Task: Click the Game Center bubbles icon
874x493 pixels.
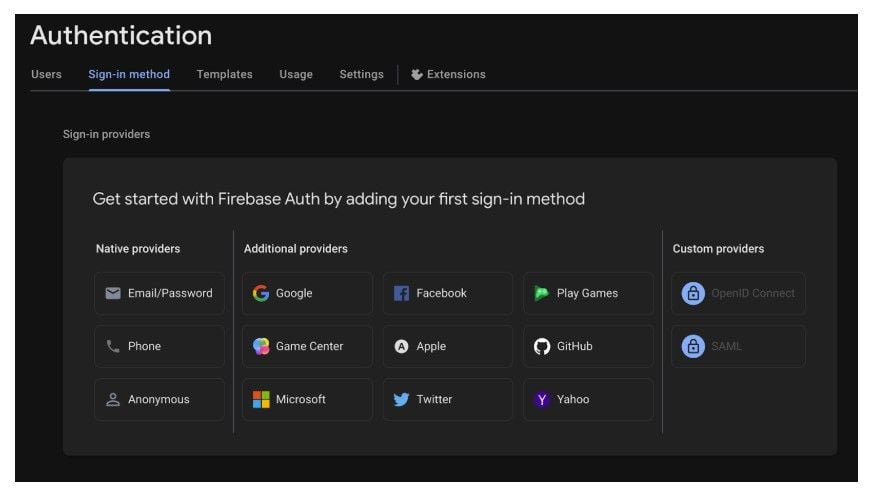Action: 261,346
